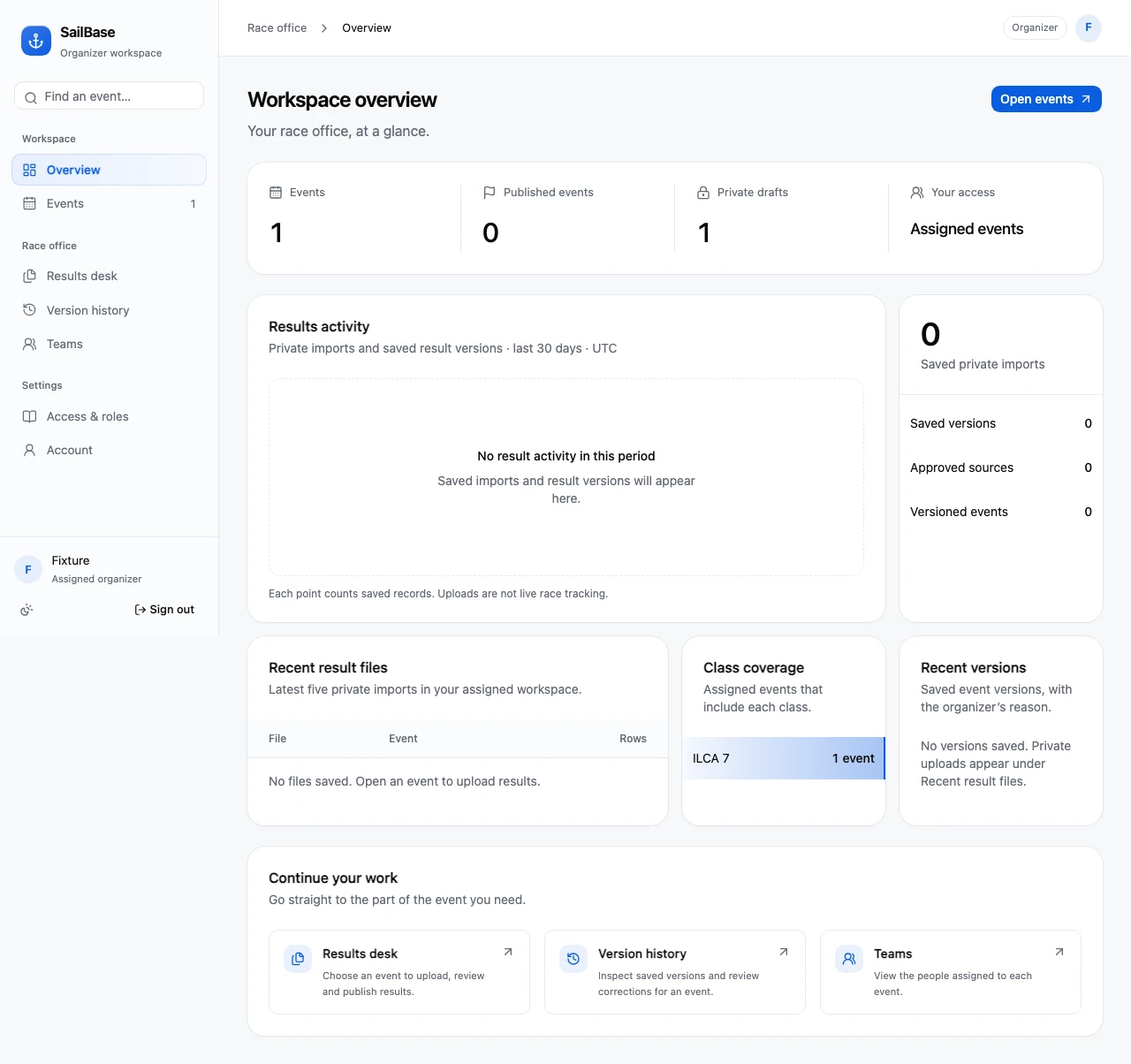The width and height of the screenshot is (1131, 1064).
Task: Click the calendar icon beside the Events stat
Action: (x=276, y=192)
